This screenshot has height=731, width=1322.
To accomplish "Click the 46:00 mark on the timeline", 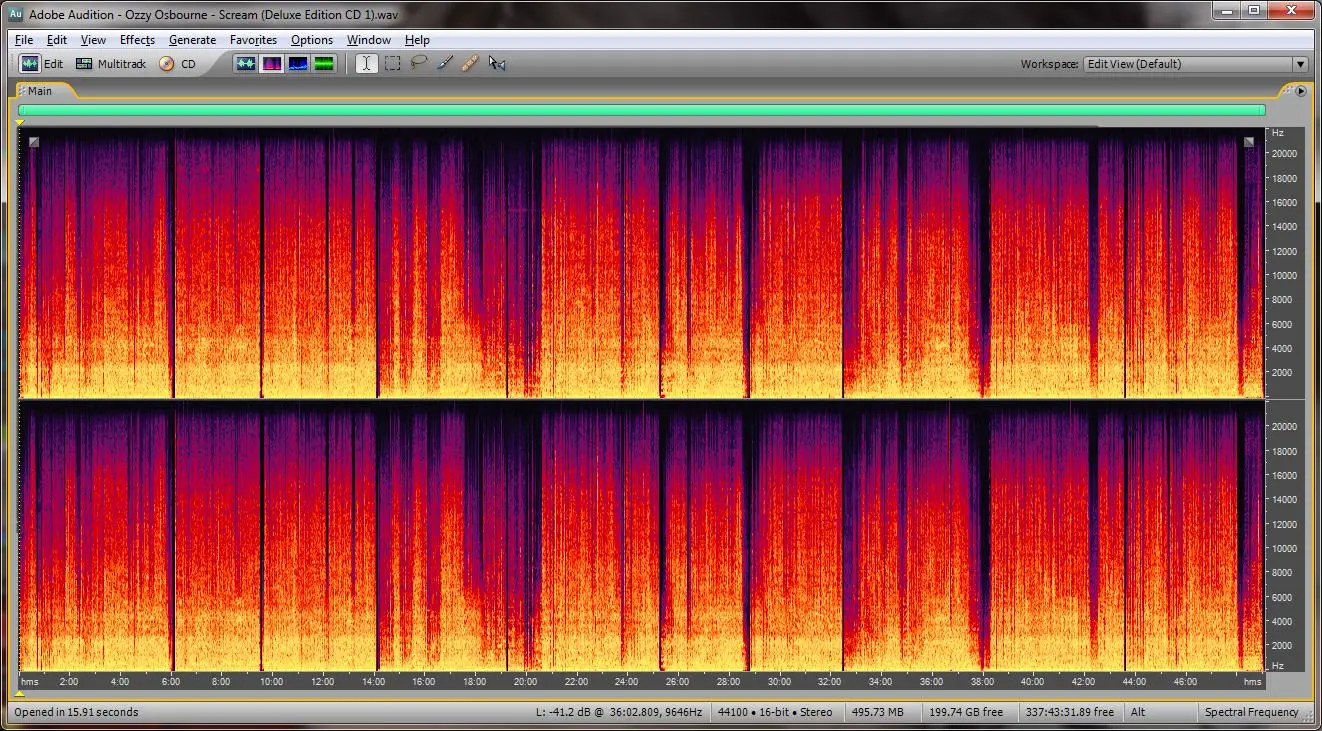I will point(1185,682).
